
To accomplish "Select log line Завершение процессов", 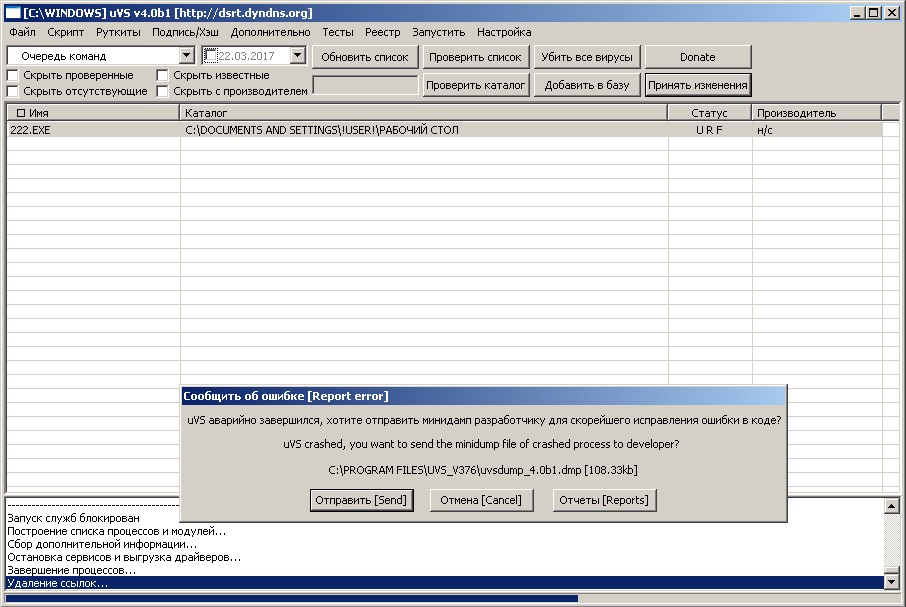I will pyautogui.click(x=71, y=570).
